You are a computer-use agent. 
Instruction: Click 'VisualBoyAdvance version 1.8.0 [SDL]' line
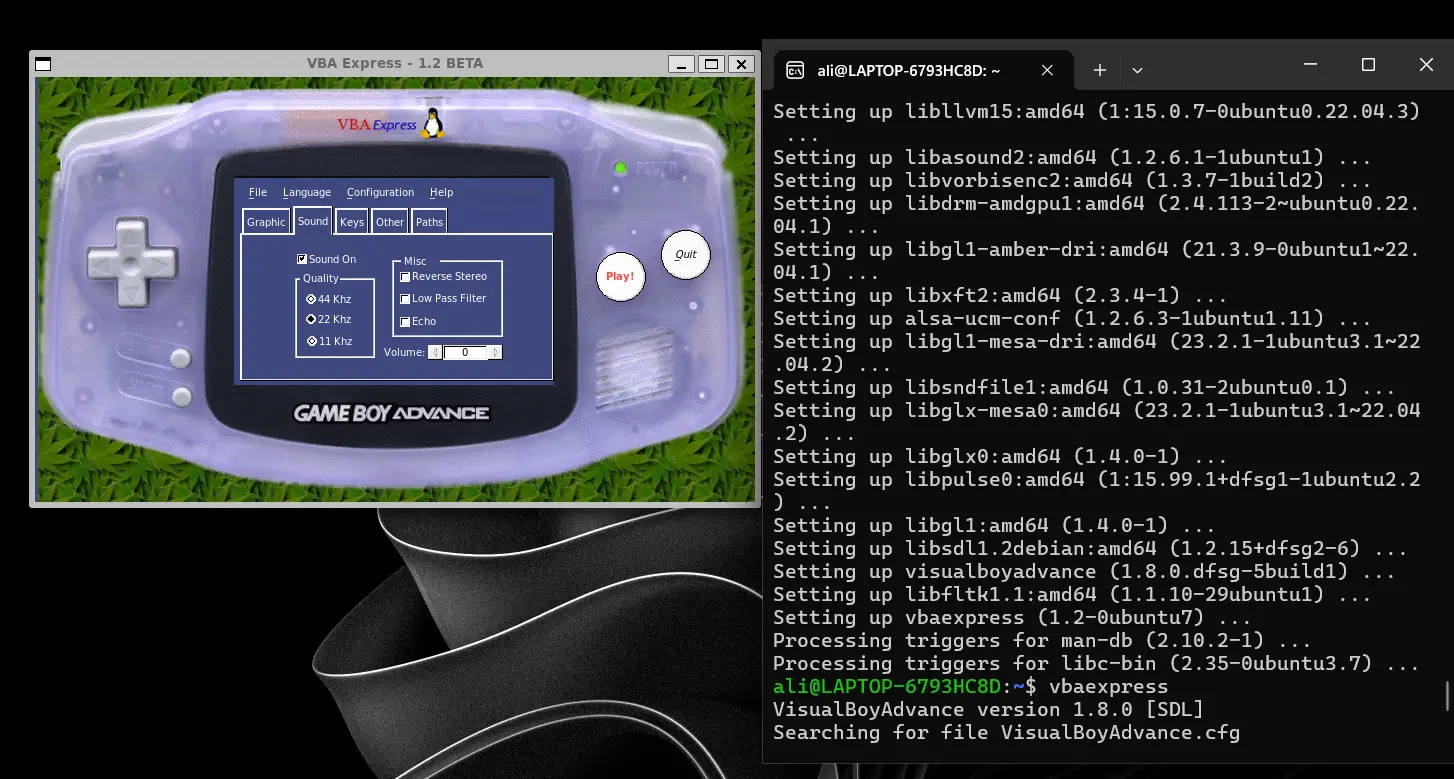(988, 710)
